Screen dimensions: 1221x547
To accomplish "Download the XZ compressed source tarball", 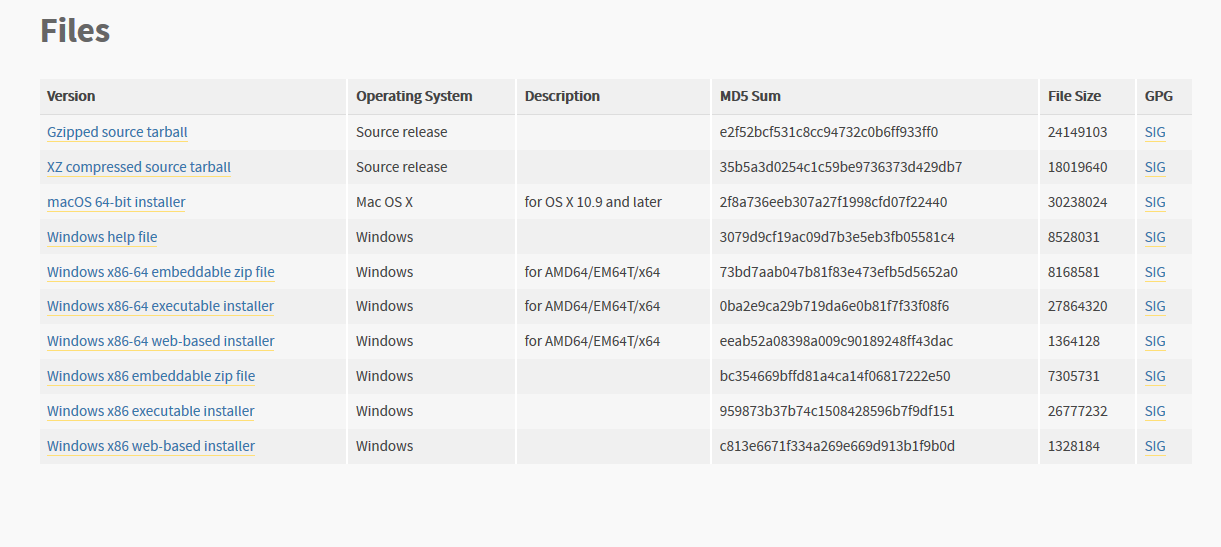I will click(x=139, y=167).
